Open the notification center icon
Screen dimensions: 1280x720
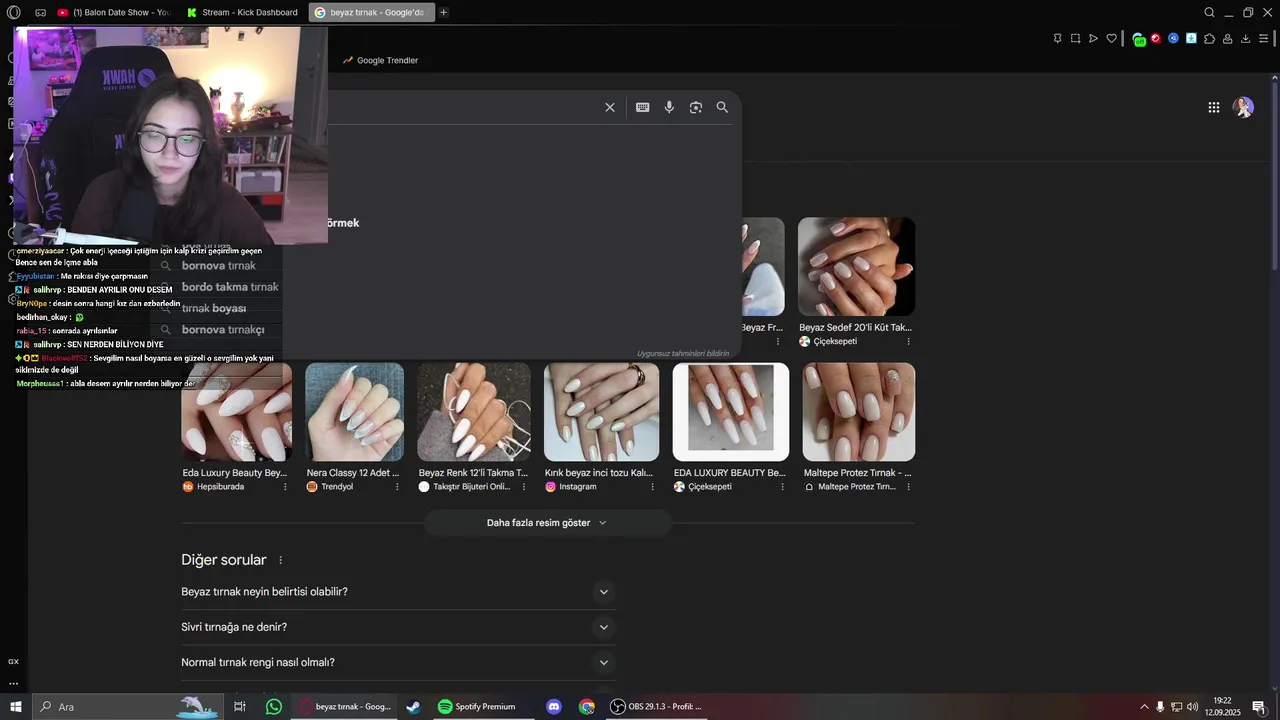click(x=1259, y=707)
